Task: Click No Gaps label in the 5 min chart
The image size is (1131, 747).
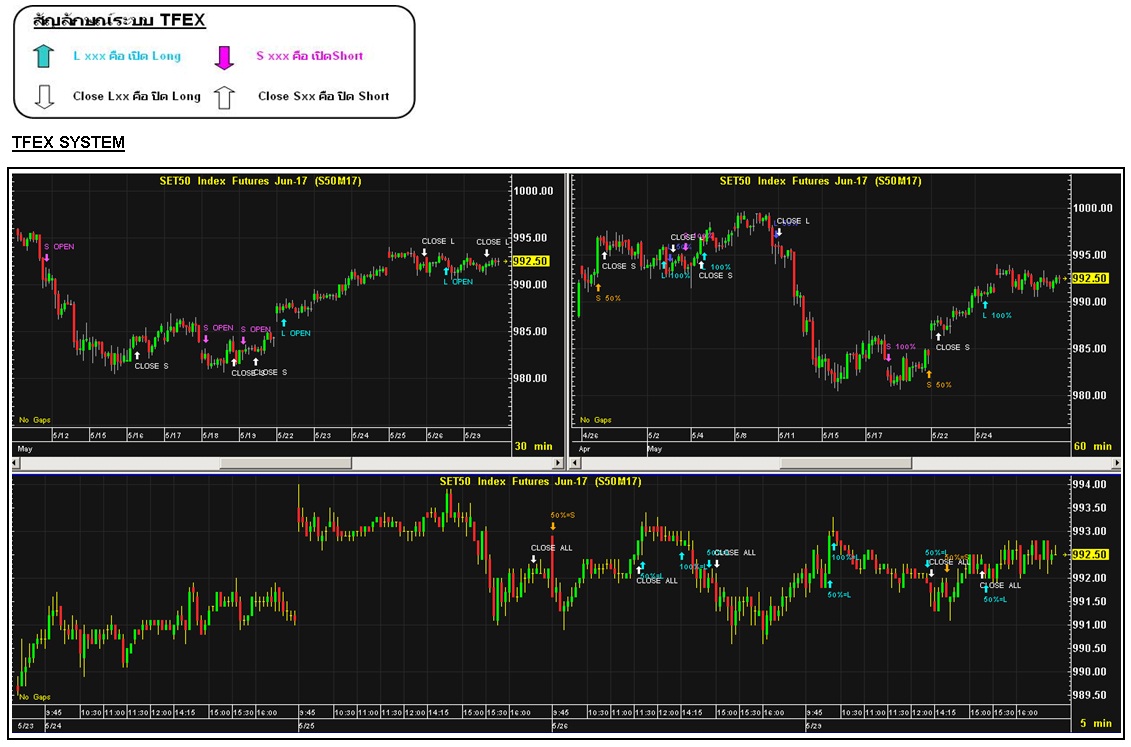Action: (34, 697)
